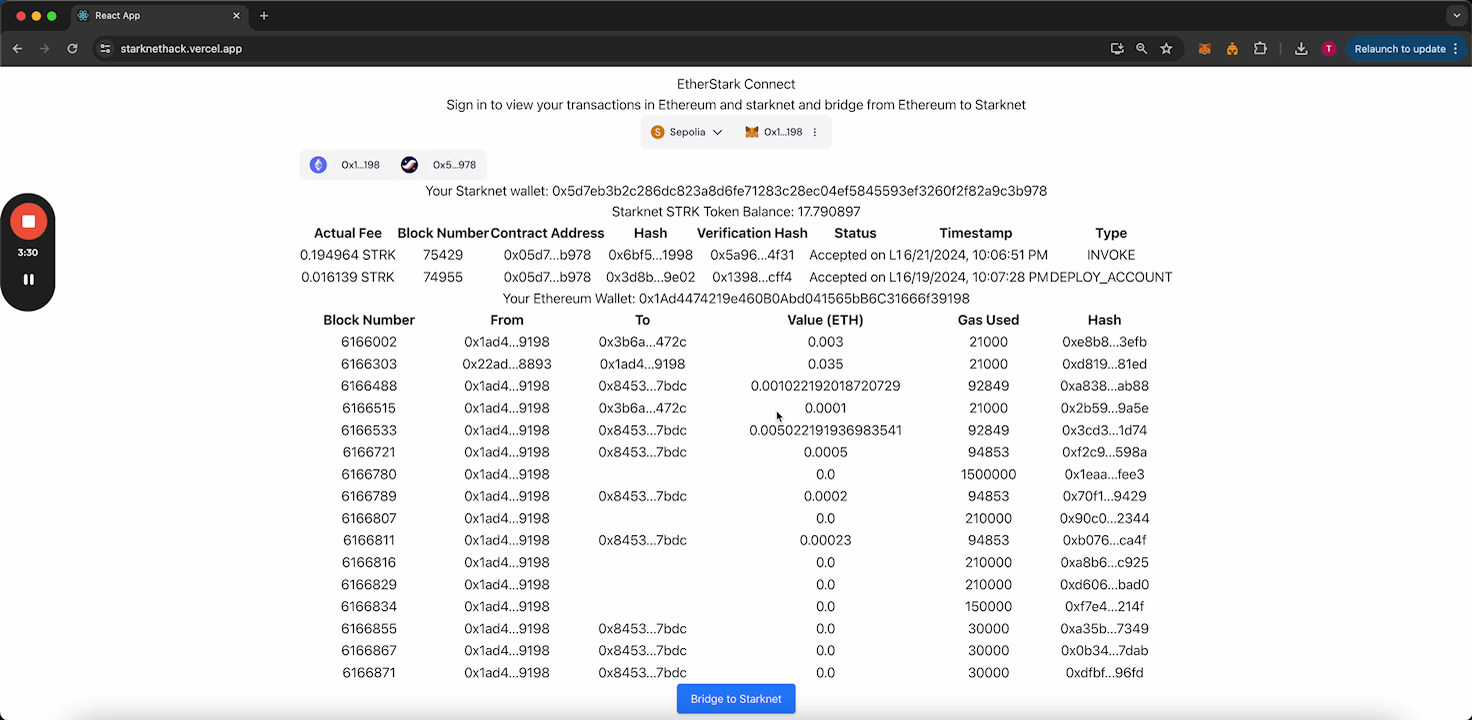The width and height of the screenshot is (1472, 720).
Task: Click the hash 0x1eaa...fee3
Action: point(1104,474)
